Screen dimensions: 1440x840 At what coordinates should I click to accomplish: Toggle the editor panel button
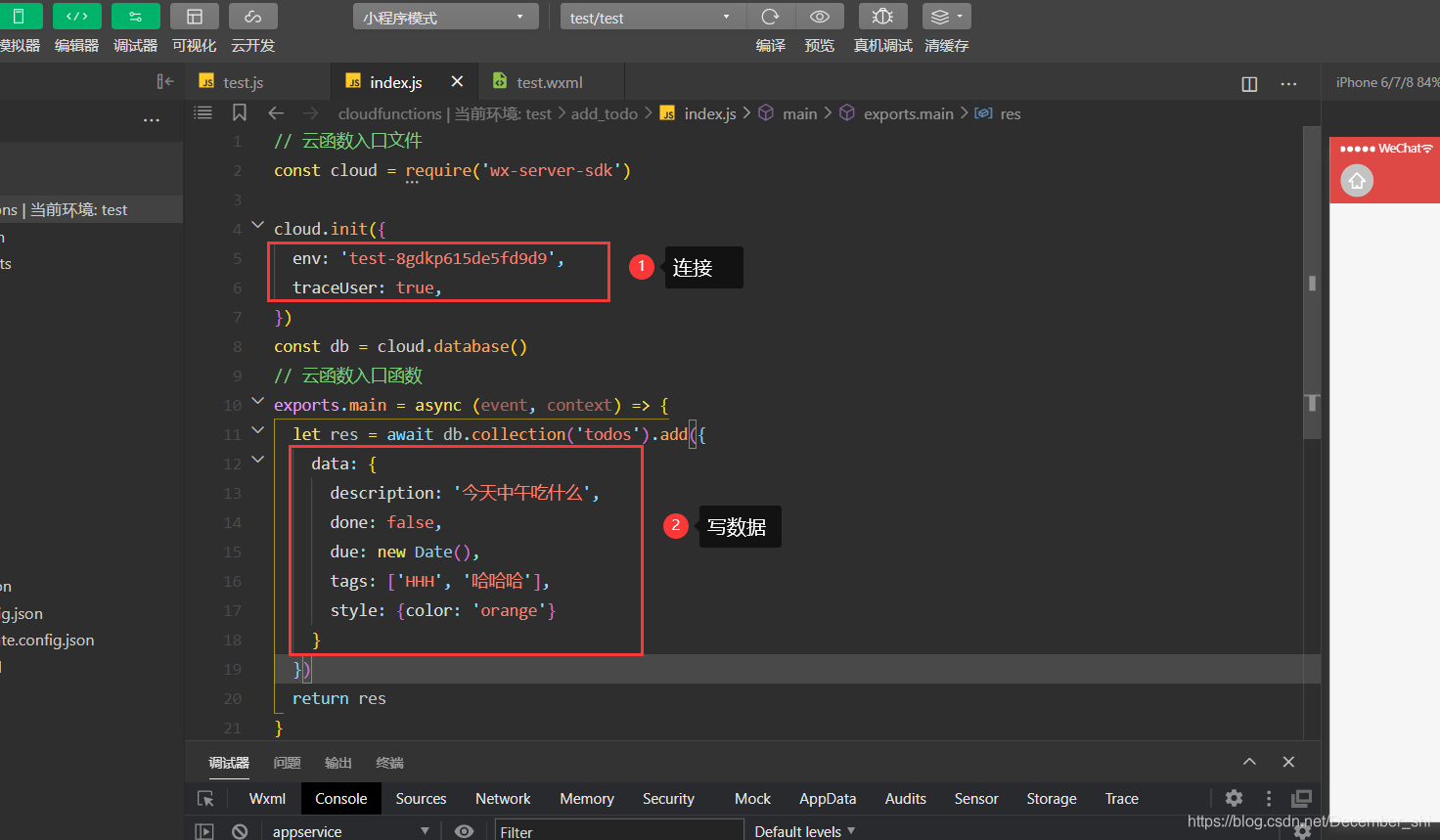tap(77, 17)
